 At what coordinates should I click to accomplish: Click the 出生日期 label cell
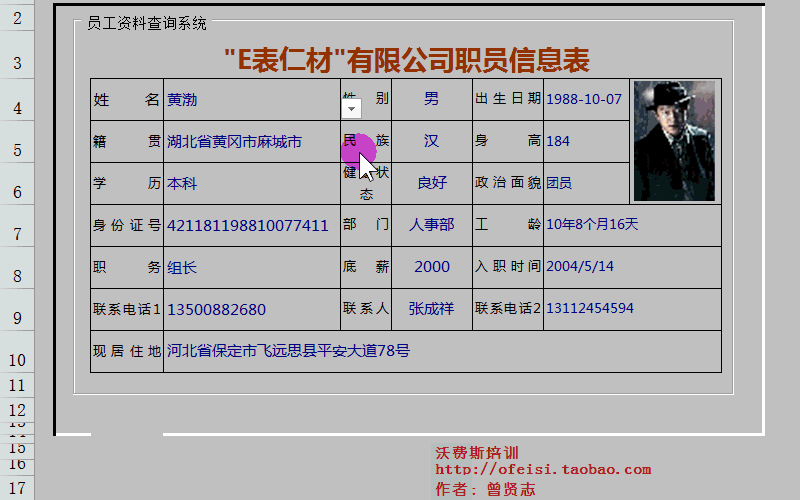pos(508,99)
